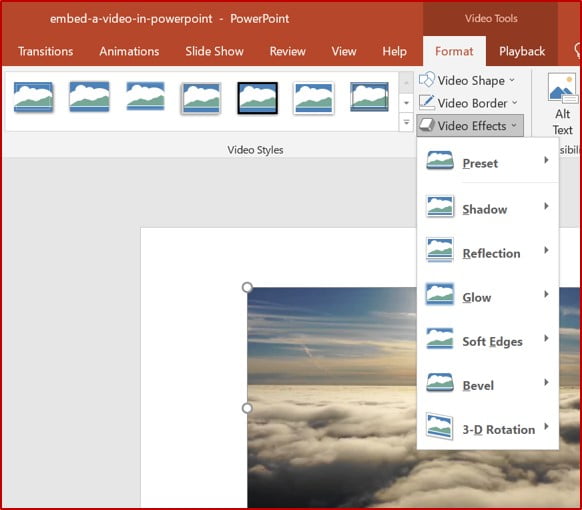
Task: Click the embed-a-video-in-powerpoint title text
Action: (131, 19)
